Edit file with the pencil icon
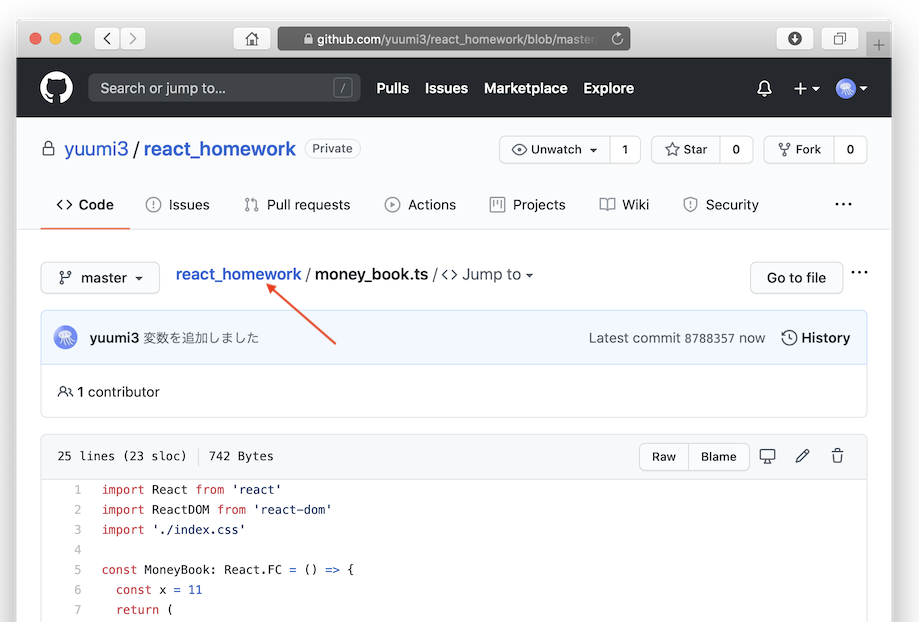The height and width of the screenshot is (622, 919). 802,456
